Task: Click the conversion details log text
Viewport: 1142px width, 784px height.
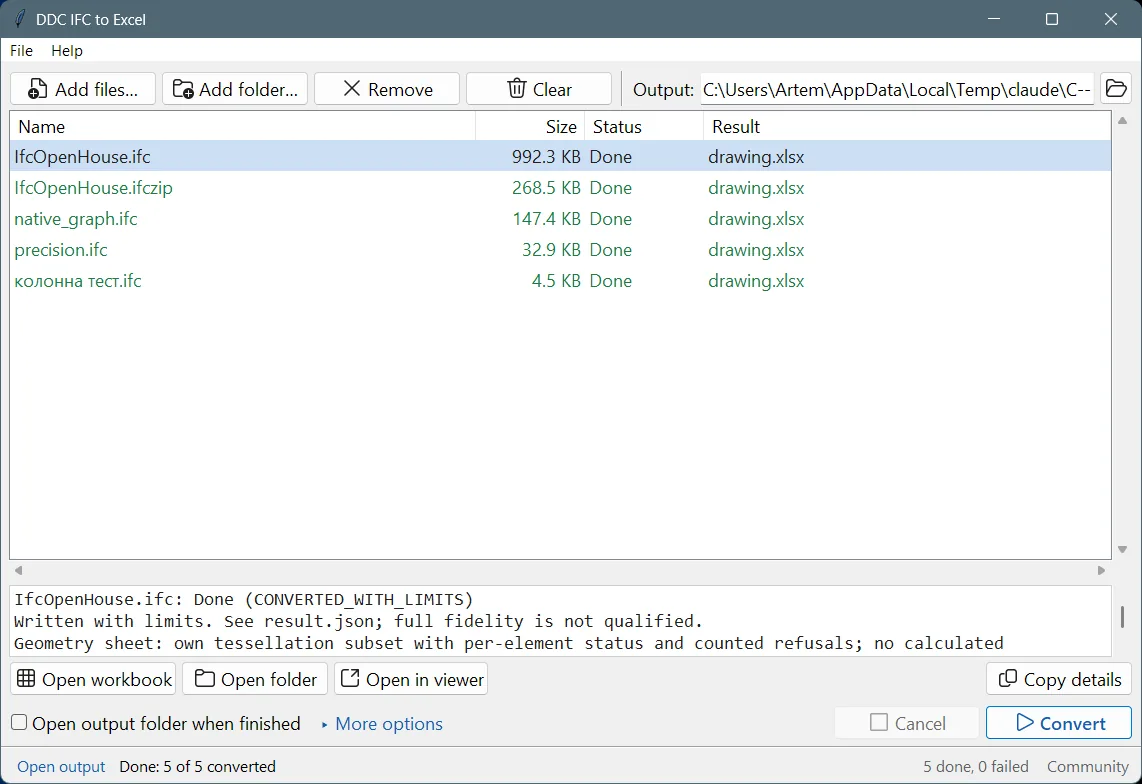Action: click(560, 621)
